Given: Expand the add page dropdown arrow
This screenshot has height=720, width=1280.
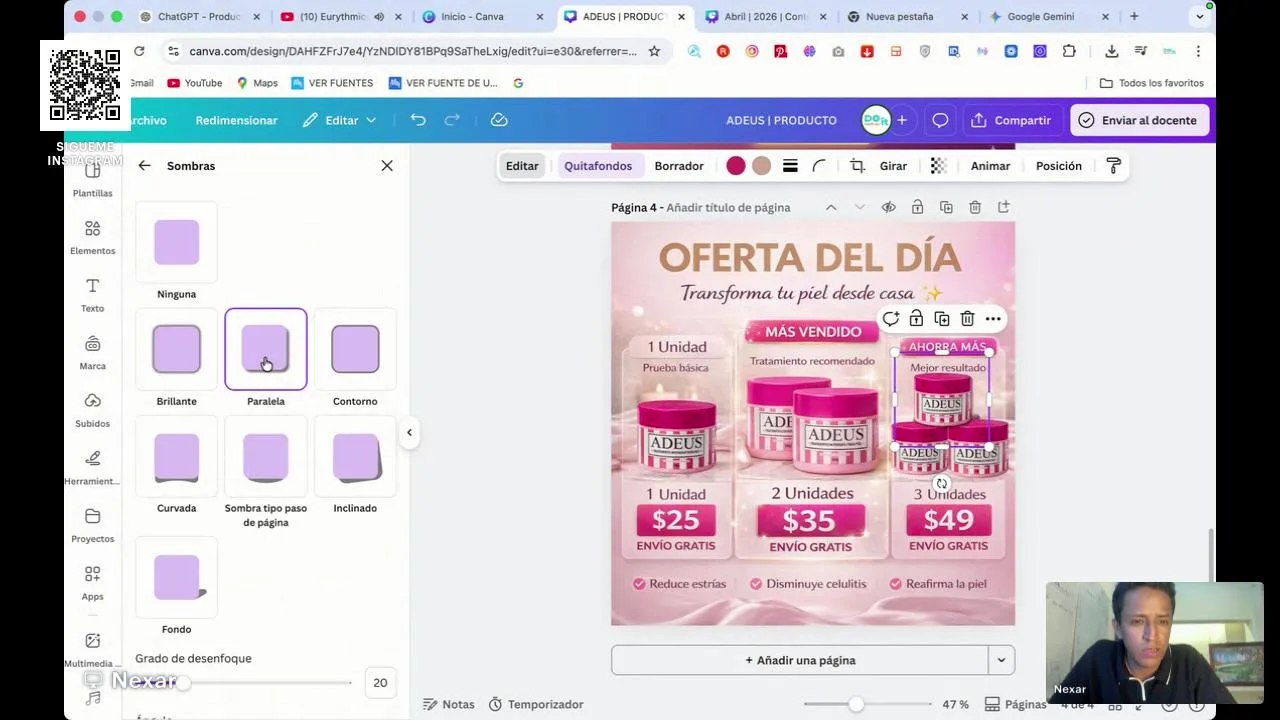Looking at the screenshot, I should 1001,660.
